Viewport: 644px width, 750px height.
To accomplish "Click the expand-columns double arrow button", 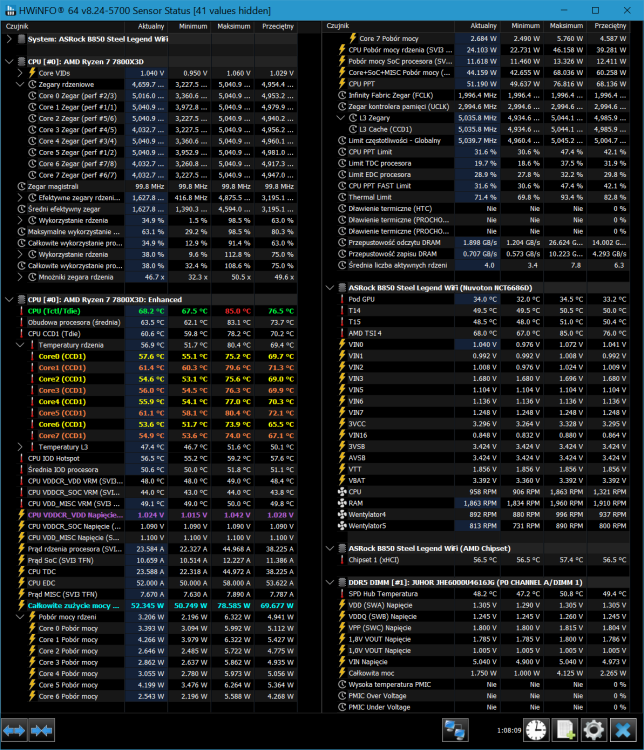I will (x=14, y=730).
